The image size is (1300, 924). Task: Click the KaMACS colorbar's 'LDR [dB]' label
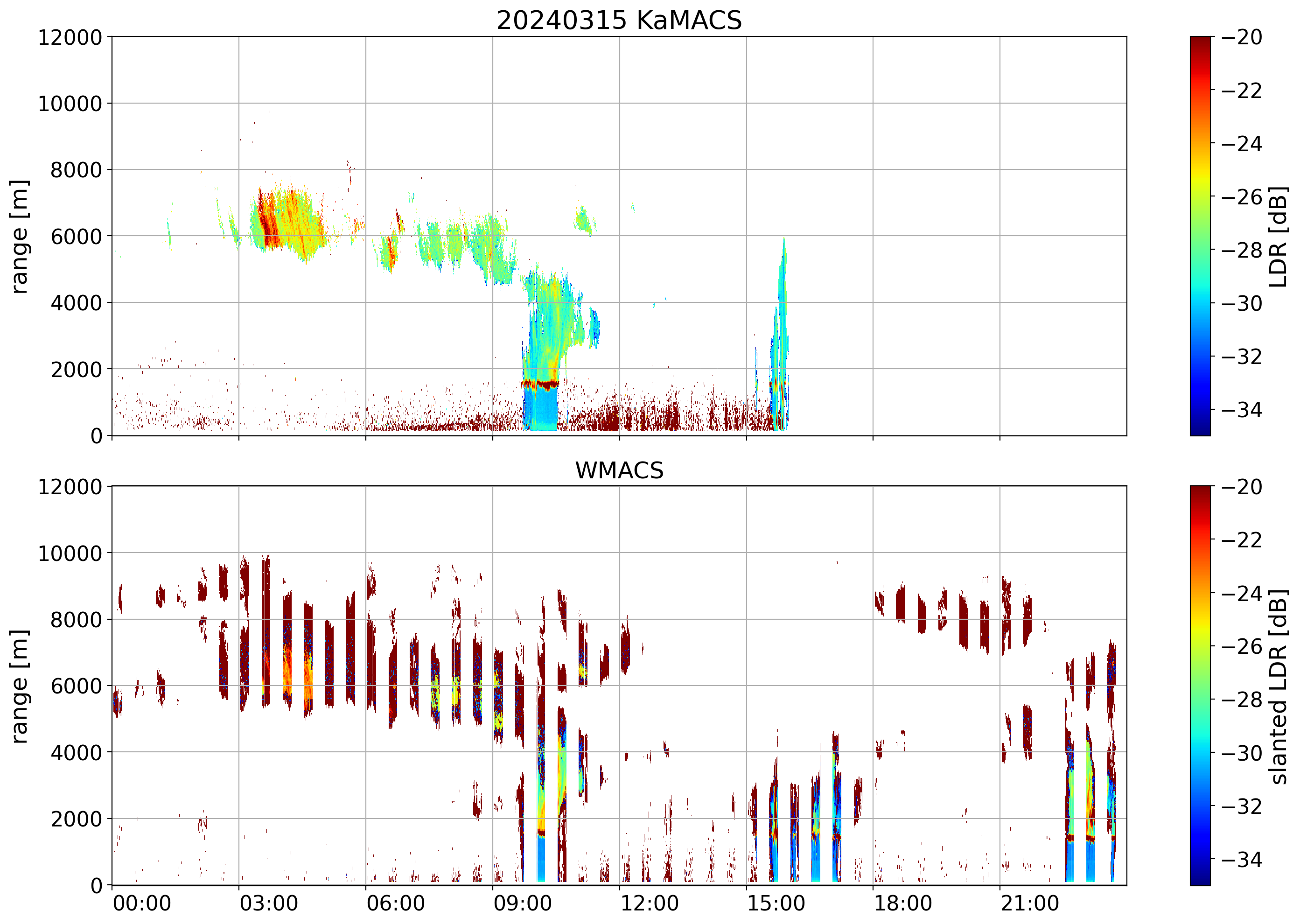pos(1279,237)
